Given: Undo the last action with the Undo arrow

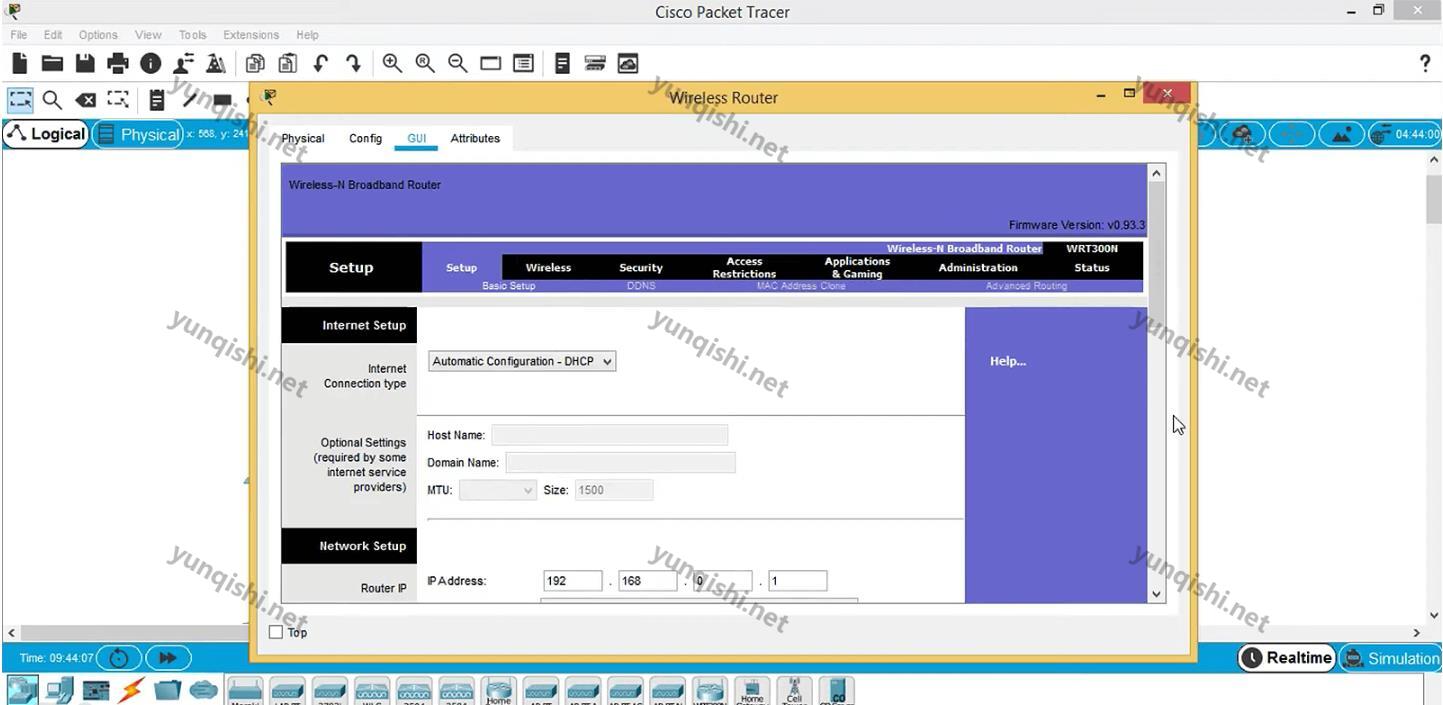Looking at the screenshot, I should (321, 63).
